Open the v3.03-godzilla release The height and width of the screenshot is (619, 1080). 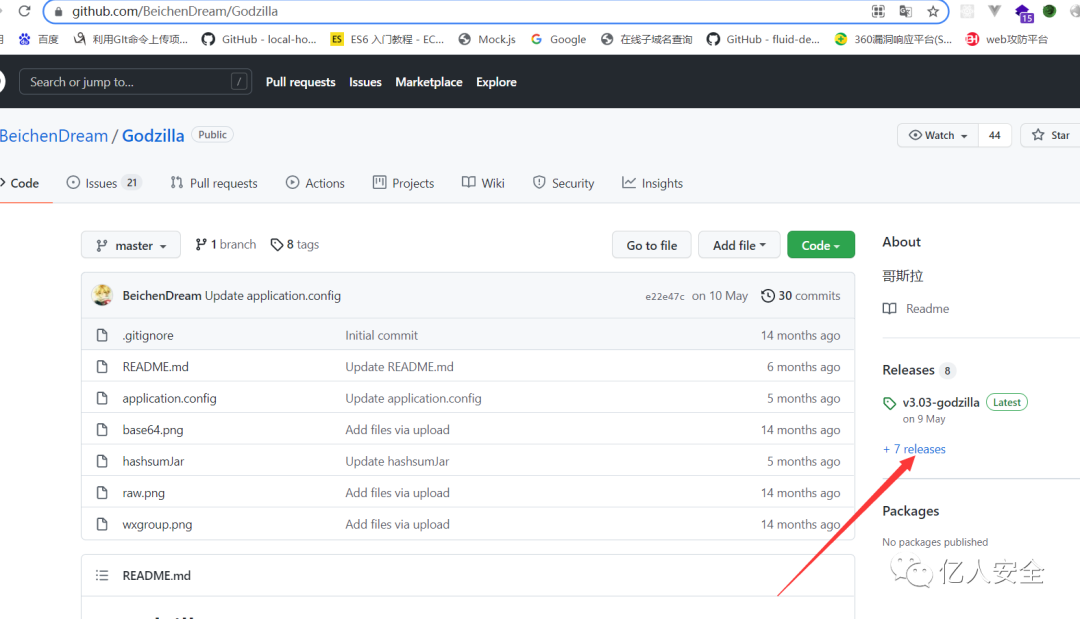pyautogui.click(x=941, y=402)
